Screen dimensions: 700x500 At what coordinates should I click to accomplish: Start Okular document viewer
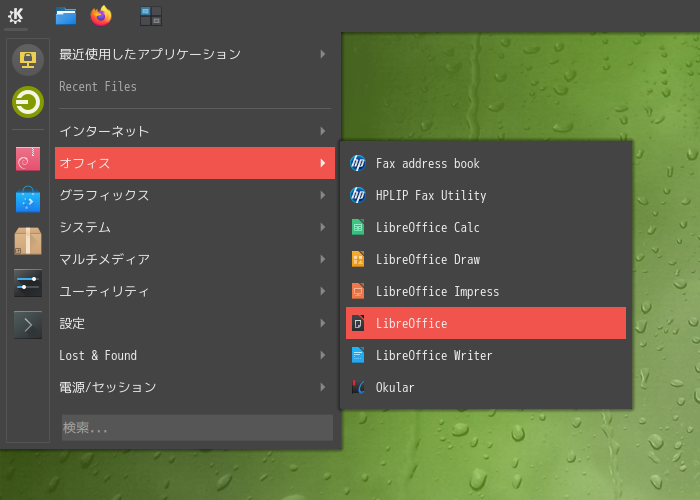pyautogui.click(x=486, y=387)
